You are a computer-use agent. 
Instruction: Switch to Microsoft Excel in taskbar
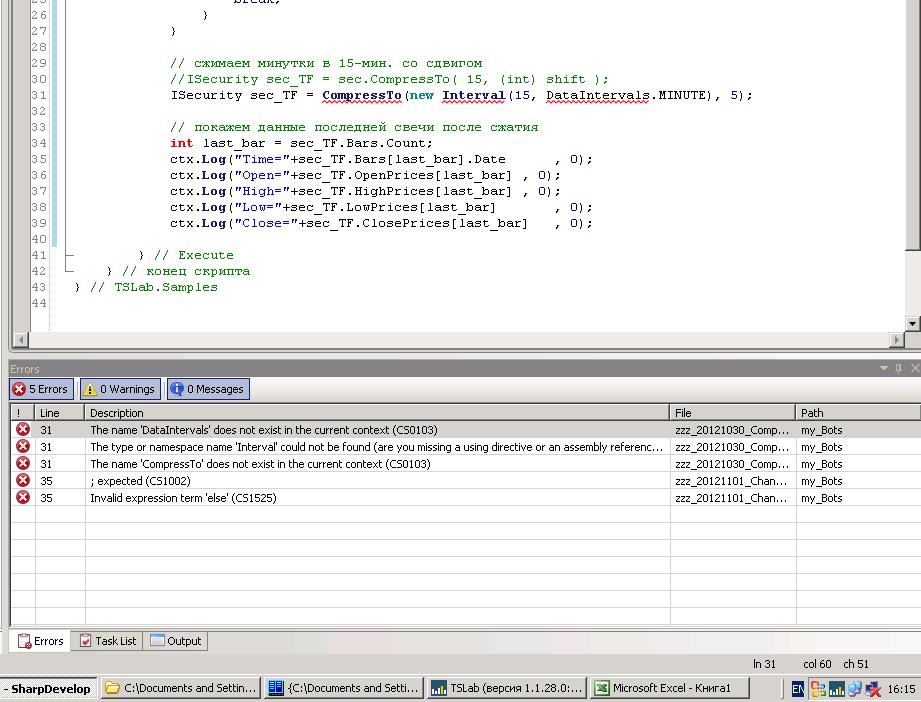[x=669, y=688]
